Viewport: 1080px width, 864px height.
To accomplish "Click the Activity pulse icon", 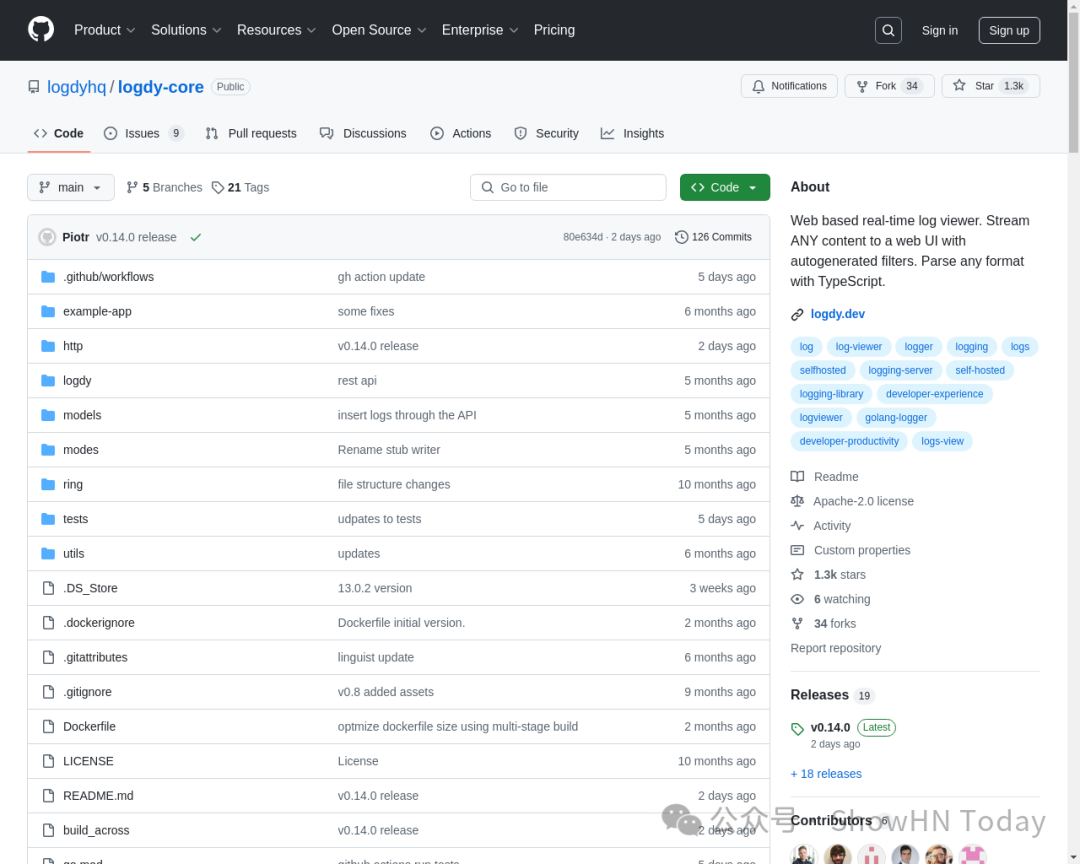I will click(797, 526).
